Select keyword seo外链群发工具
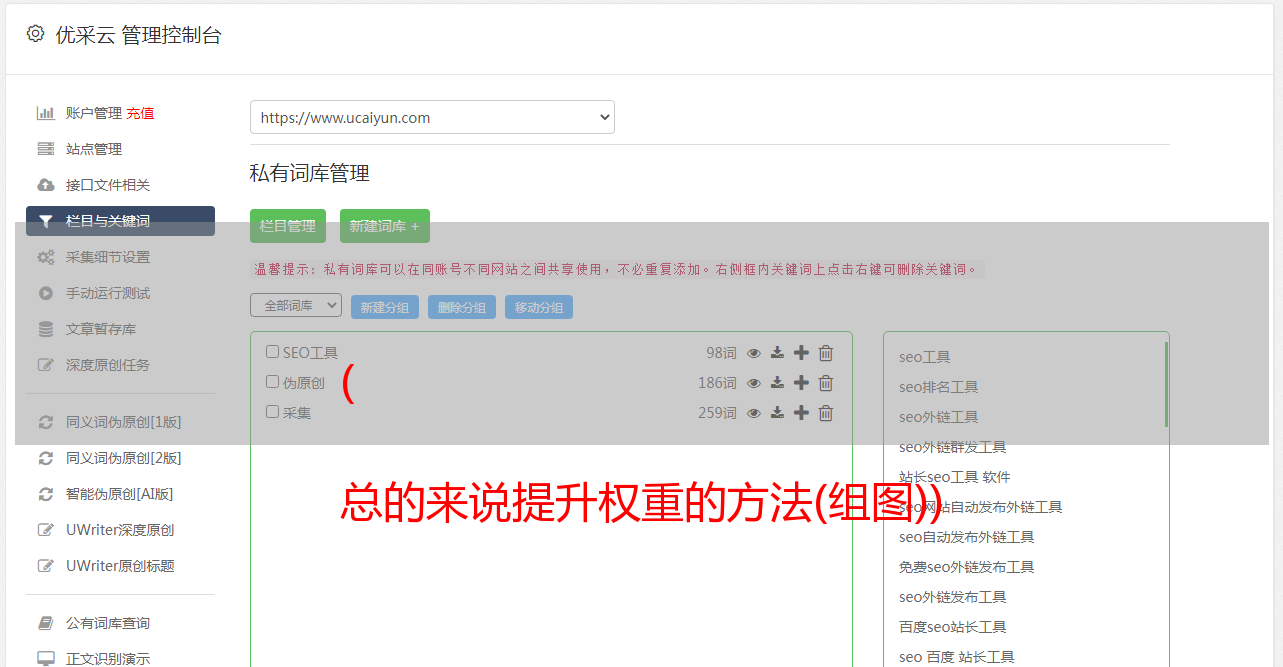 click(x=952, y=447)
